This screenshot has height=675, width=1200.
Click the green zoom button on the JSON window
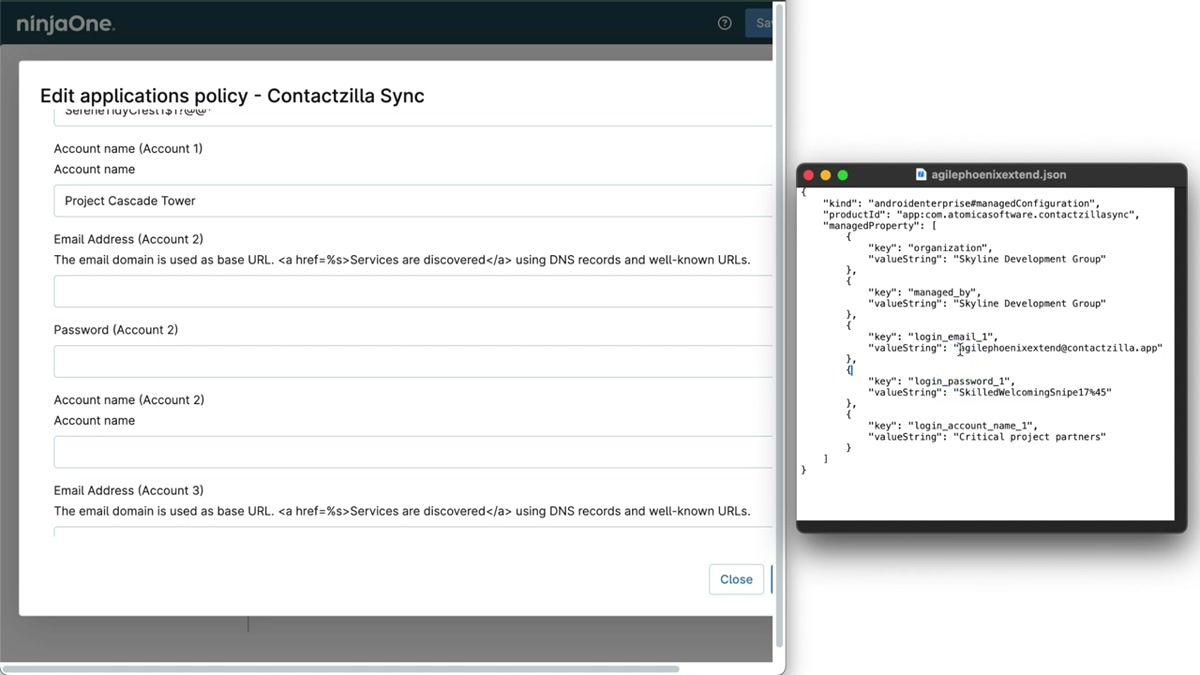[x=844, y=173]
